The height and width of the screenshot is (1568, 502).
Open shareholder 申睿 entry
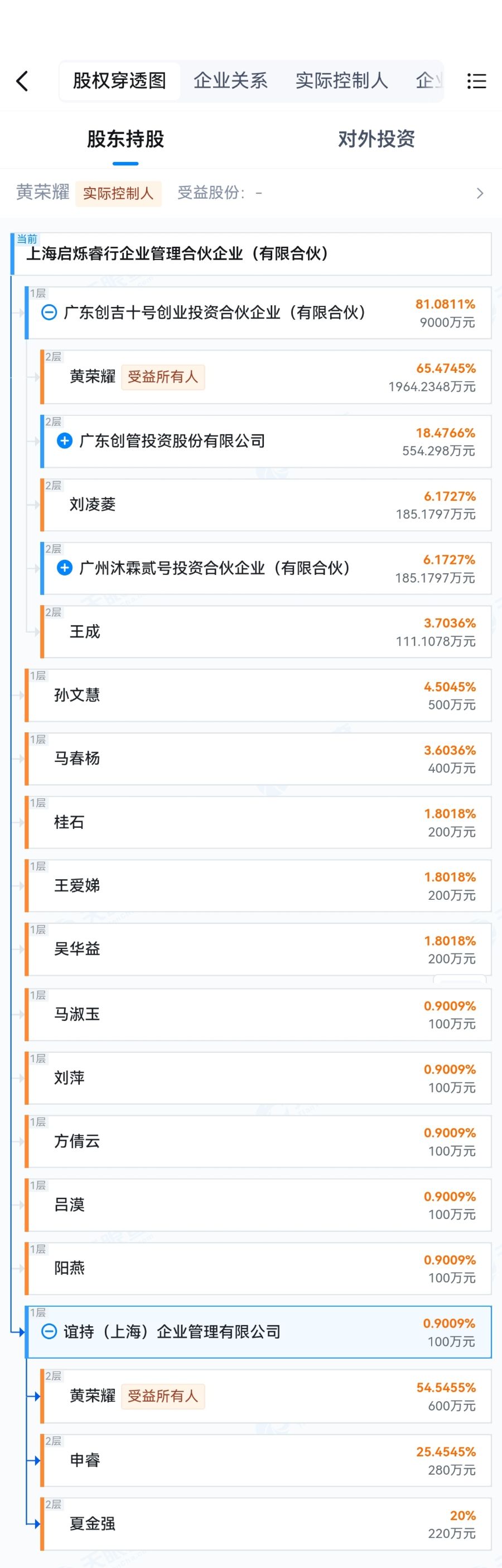click(85, 1460)
